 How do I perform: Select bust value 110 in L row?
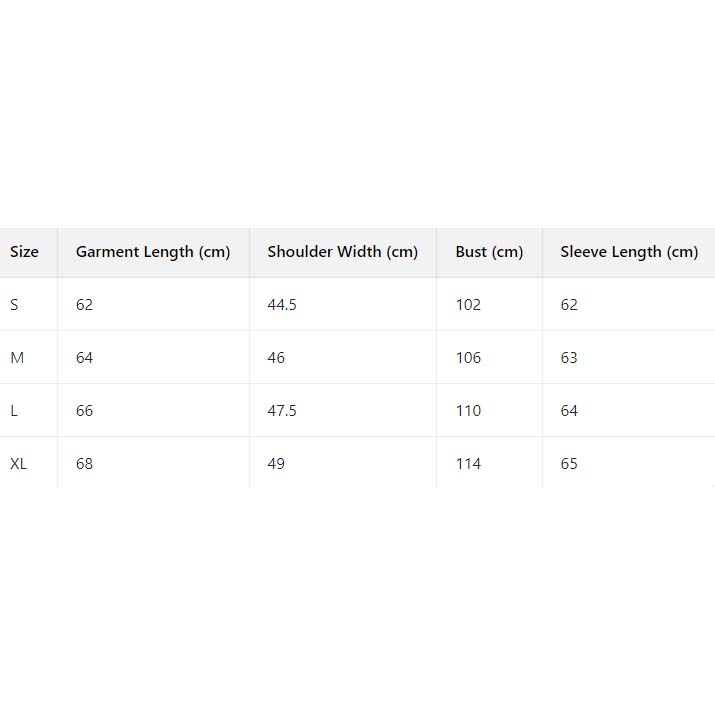468,411
